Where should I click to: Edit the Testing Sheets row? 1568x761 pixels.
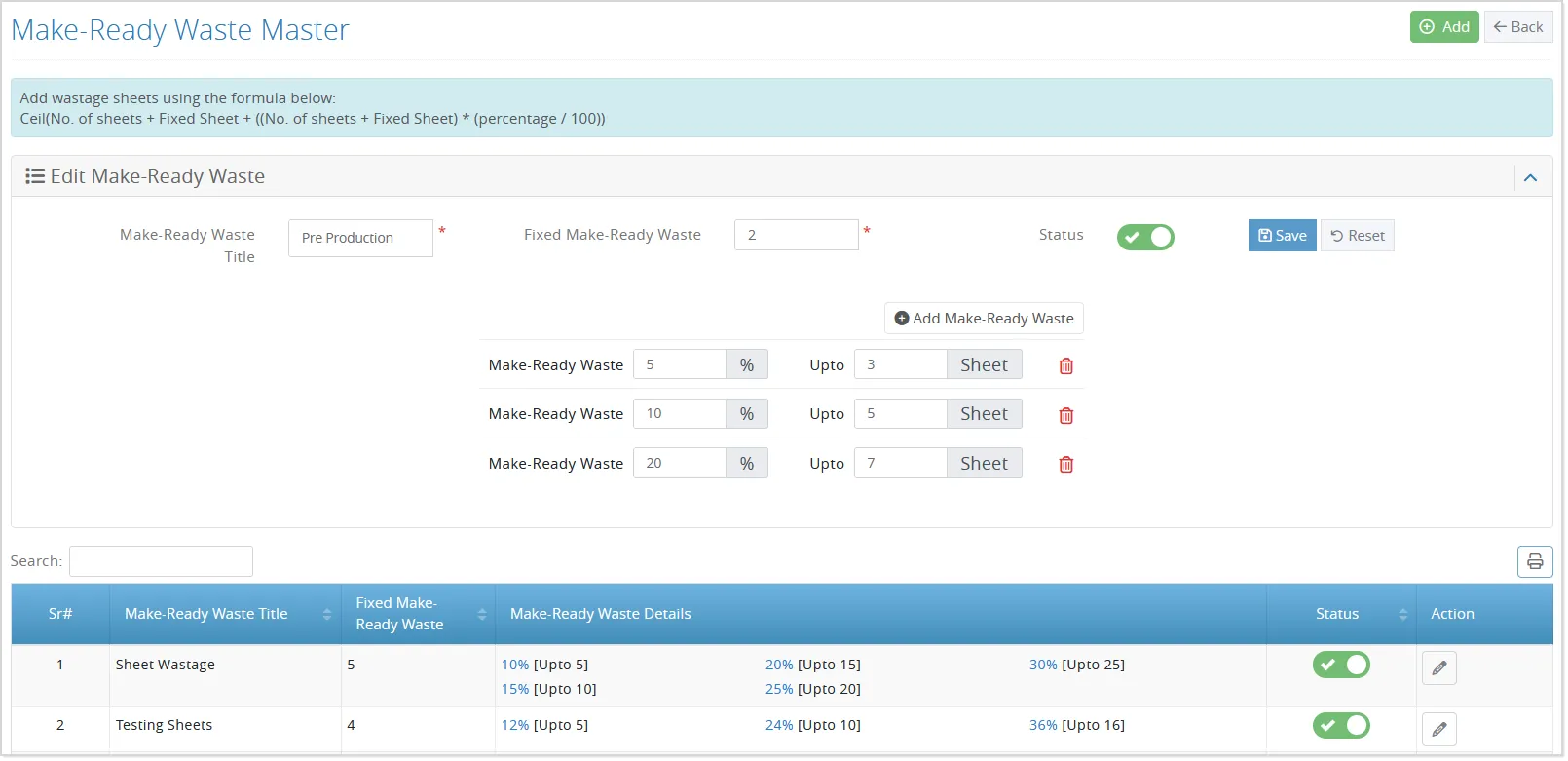[x=1438, y=729]
